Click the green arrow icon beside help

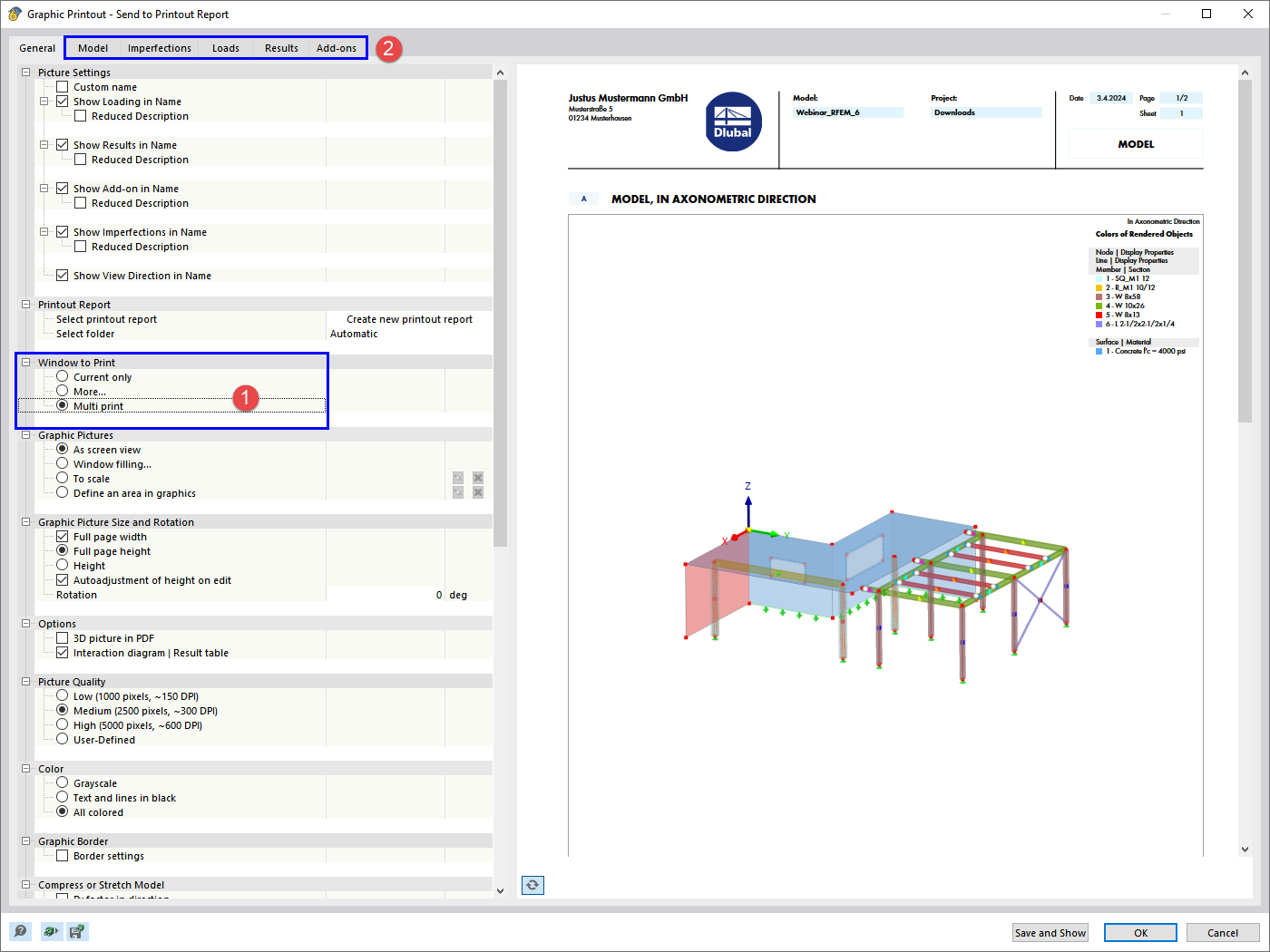point(50,931)
